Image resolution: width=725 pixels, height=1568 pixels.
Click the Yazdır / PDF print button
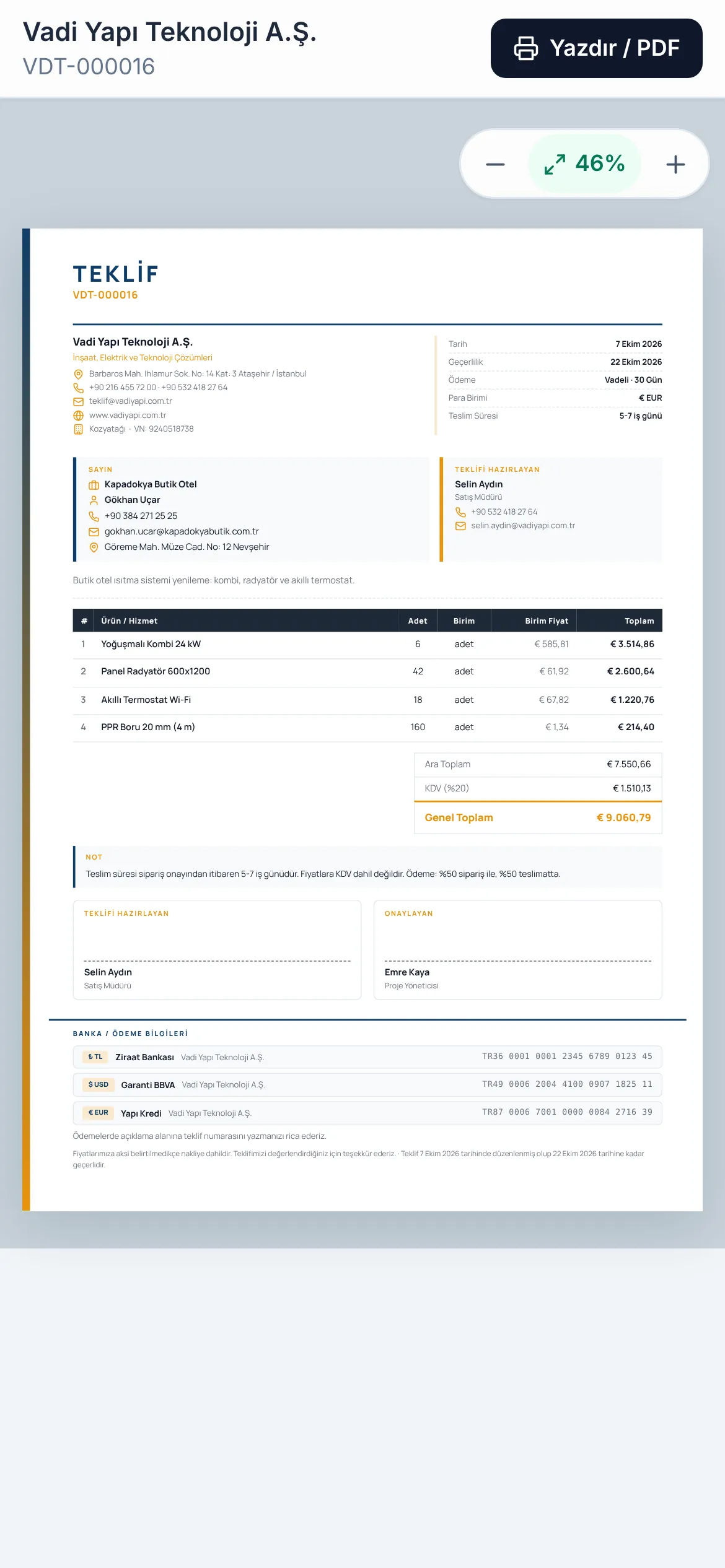coord(596,48)
